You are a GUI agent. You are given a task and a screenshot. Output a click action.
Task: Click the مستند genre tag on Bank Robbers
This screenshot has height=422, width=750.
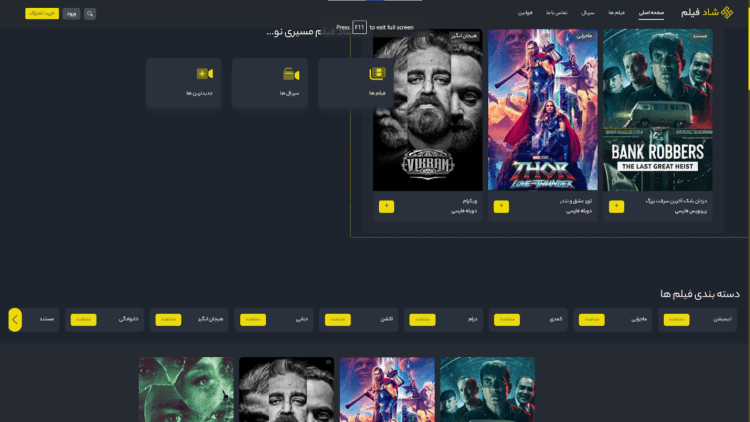700,36
